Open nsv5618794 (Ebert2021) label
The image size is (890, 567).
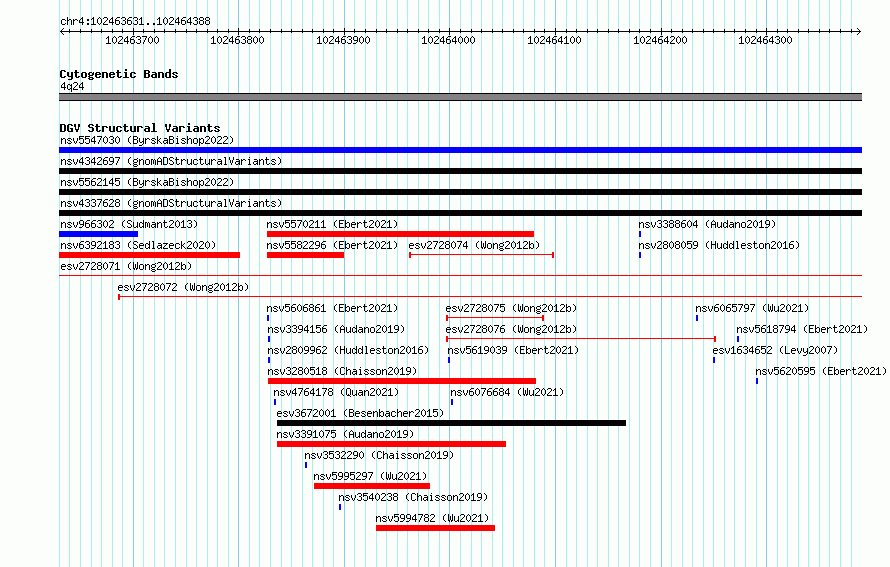(802, 329)
